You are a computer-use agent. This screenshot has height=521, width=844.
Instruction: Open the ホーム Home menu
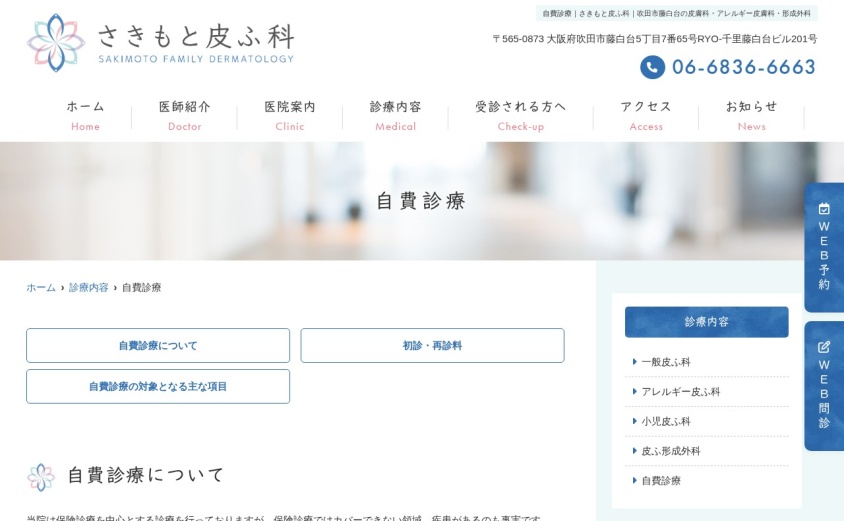click(86, 116)
